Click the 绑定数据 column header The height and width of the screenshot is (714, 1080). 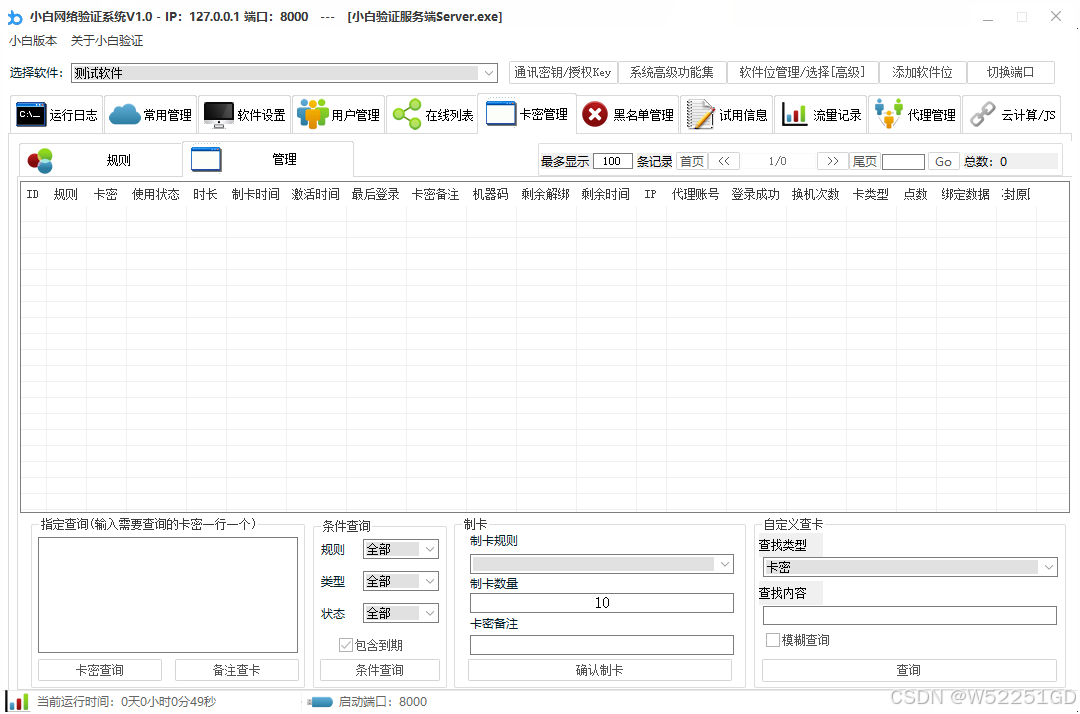966,194
